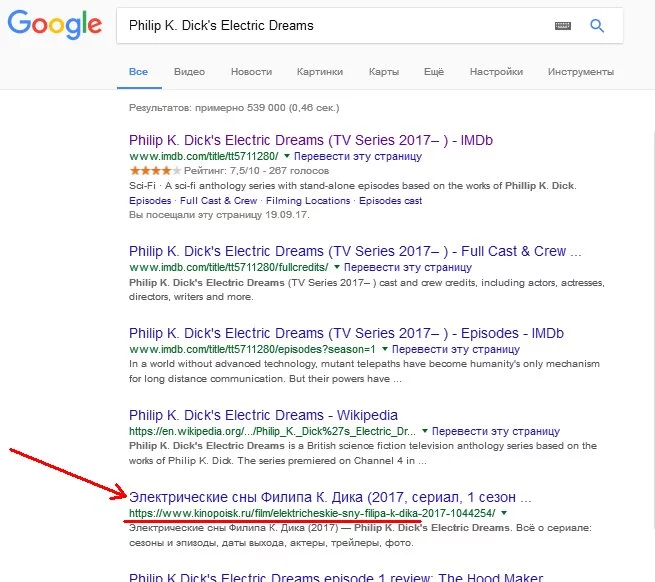Expand the first IMDb result's green arrow

(286, 157)
